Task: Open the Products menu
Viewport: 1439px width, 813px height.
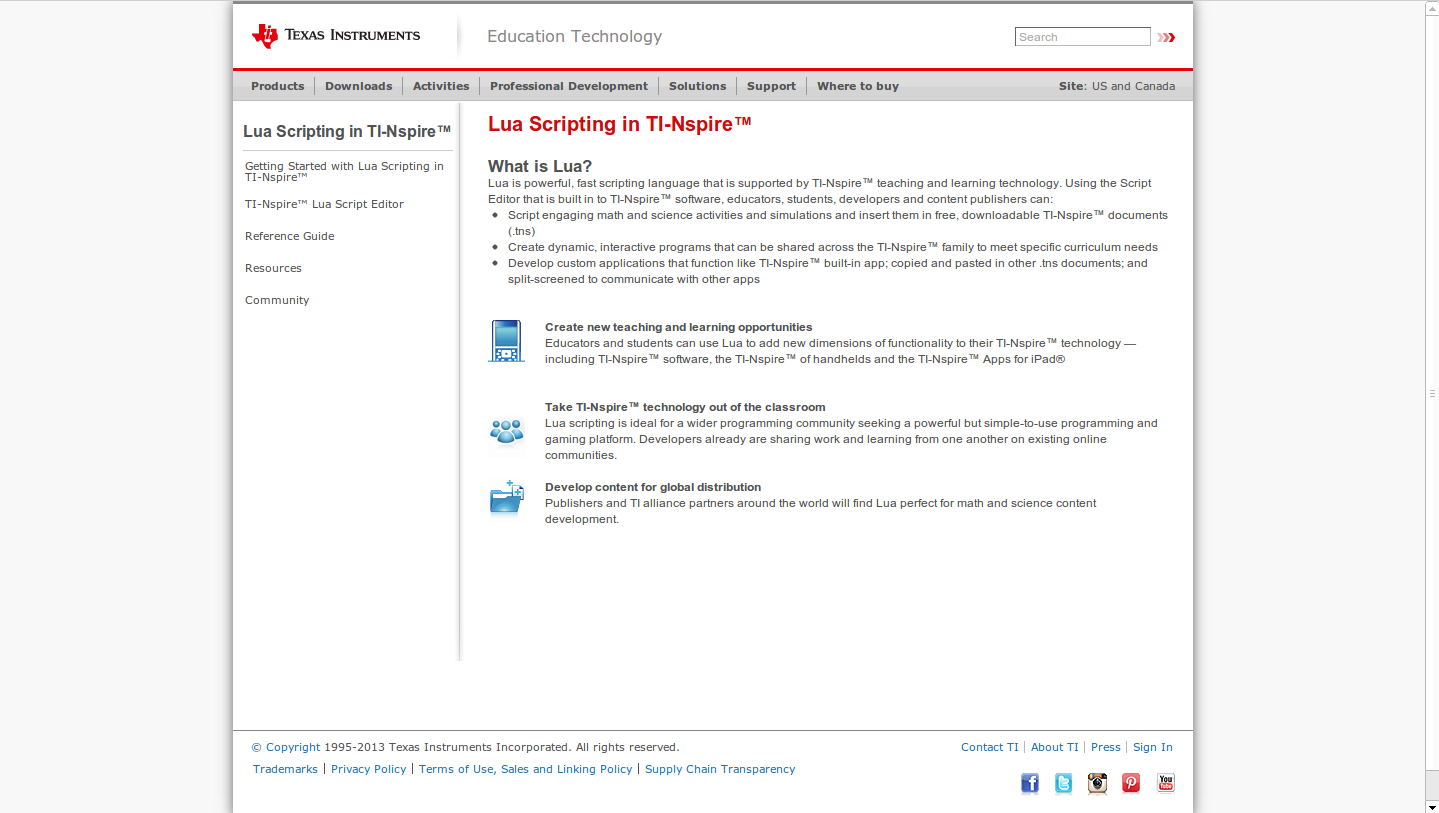Action: (277, 86)
